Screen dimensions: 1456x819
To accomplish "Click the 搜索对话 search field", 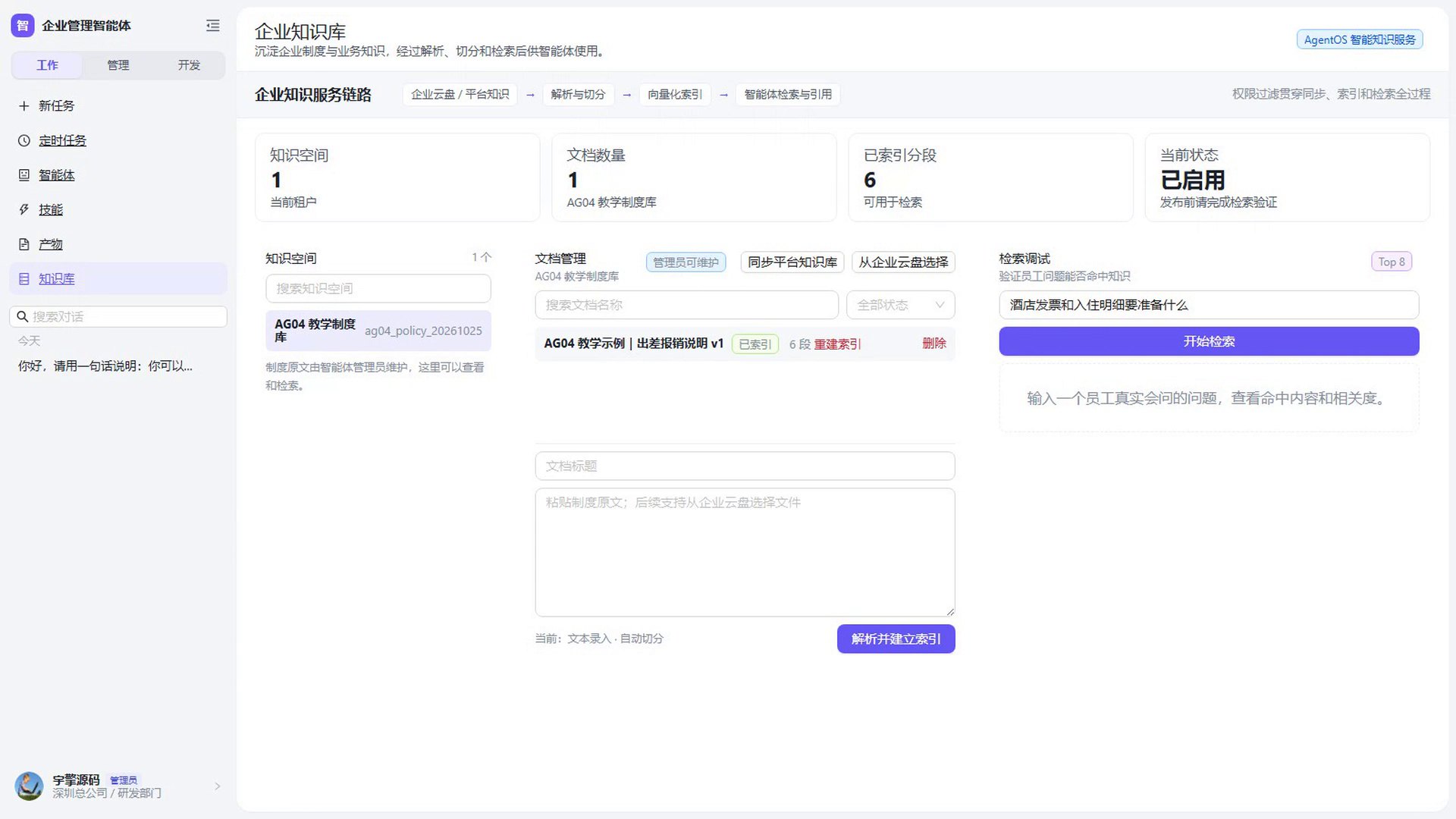I will 118,317.
